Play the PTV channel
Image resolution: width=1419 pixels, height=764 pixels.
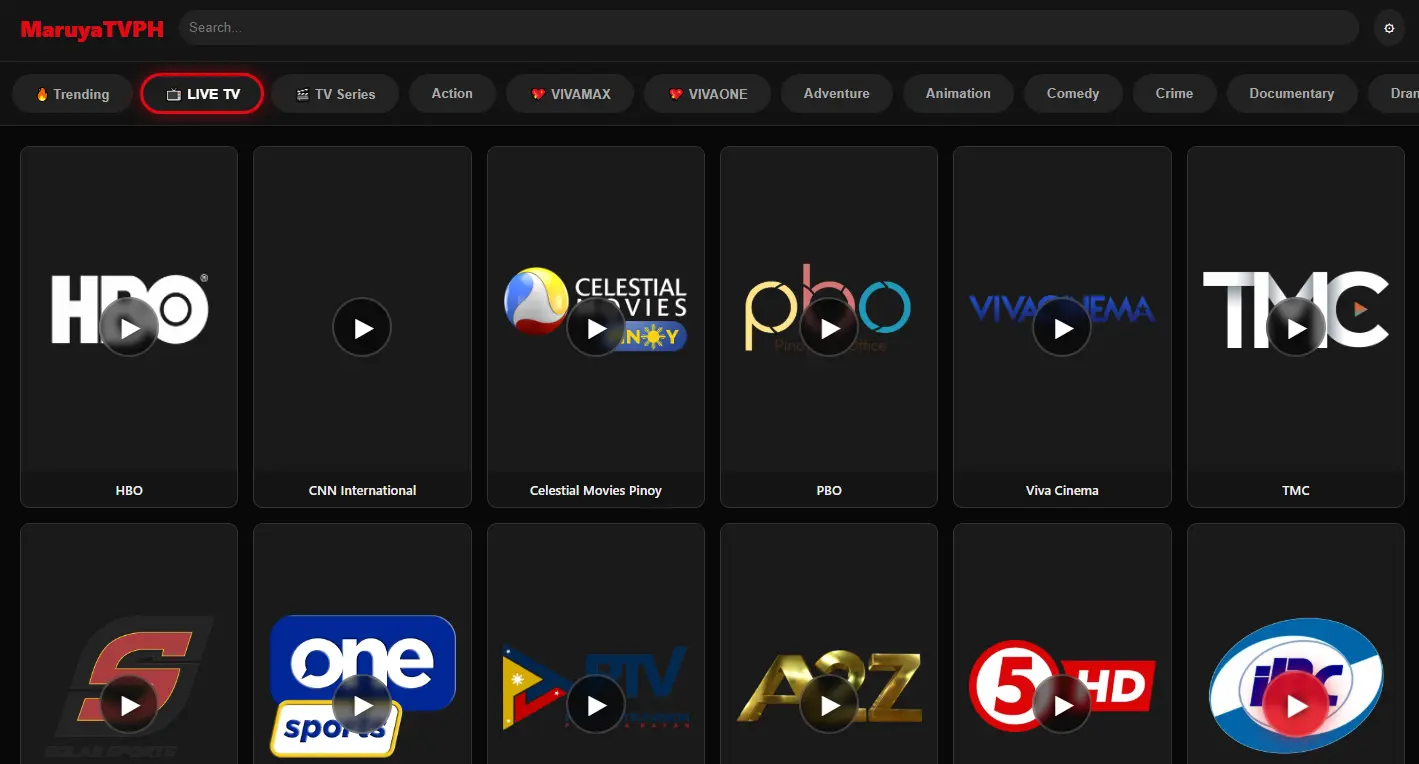click(596, 705)
